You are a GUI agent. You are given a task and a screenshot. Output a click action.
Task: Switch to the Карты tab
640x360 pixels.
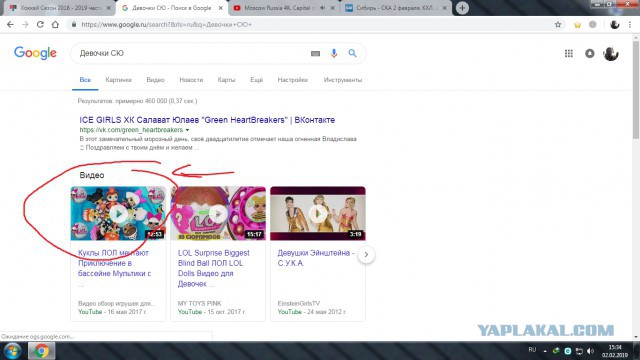point(226,80)
